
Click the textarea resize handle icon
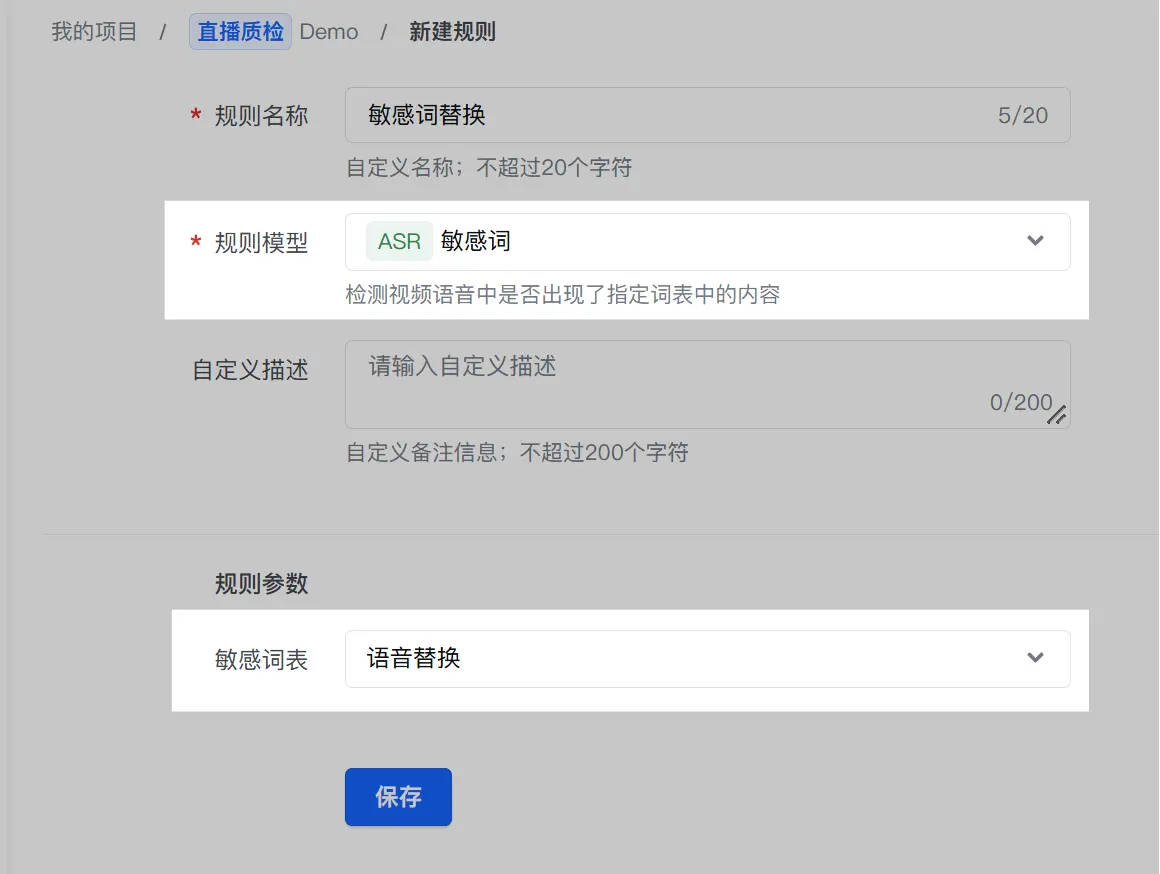(1056, 414)
